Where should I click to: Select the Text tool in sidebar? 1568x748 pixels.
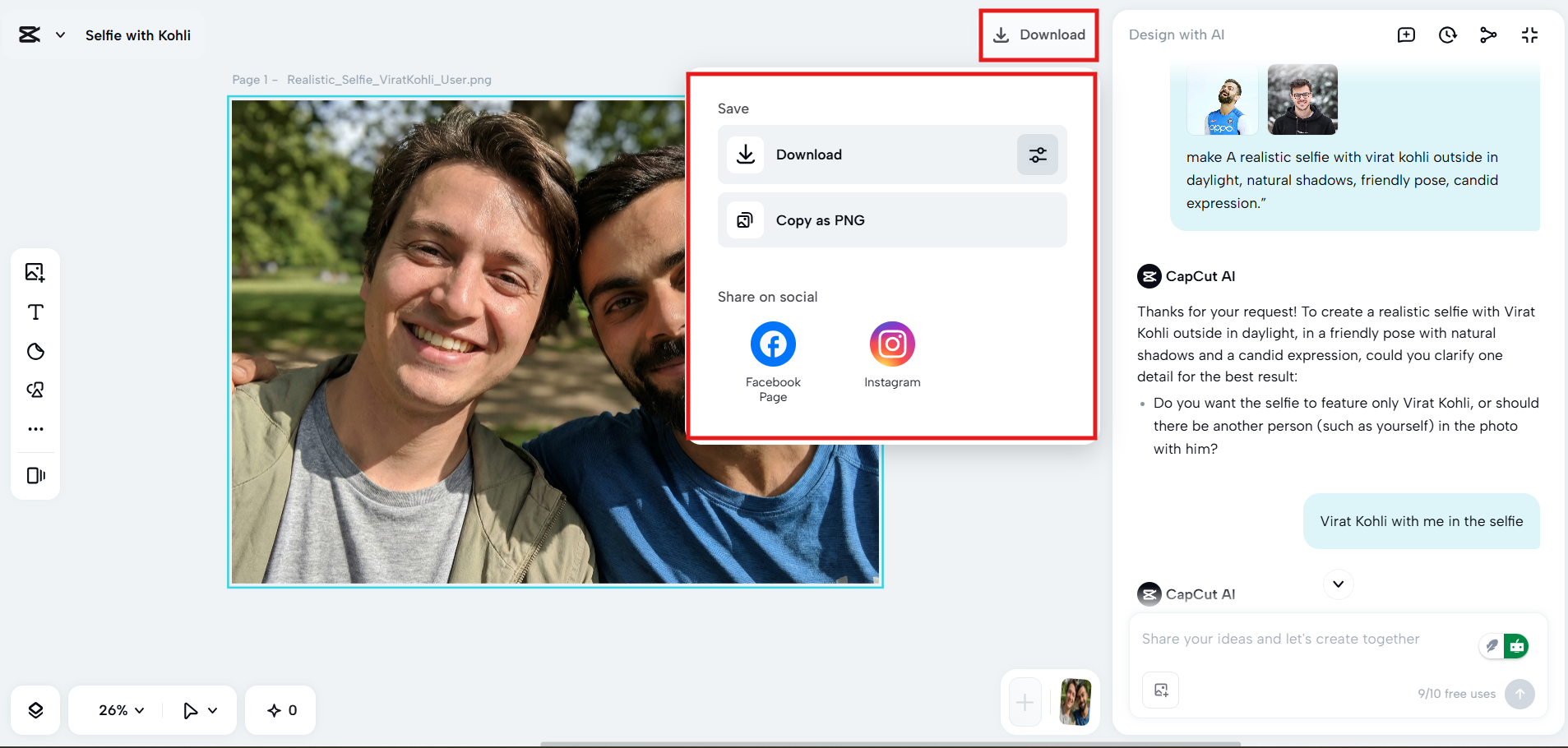click(x=35, y=312)
